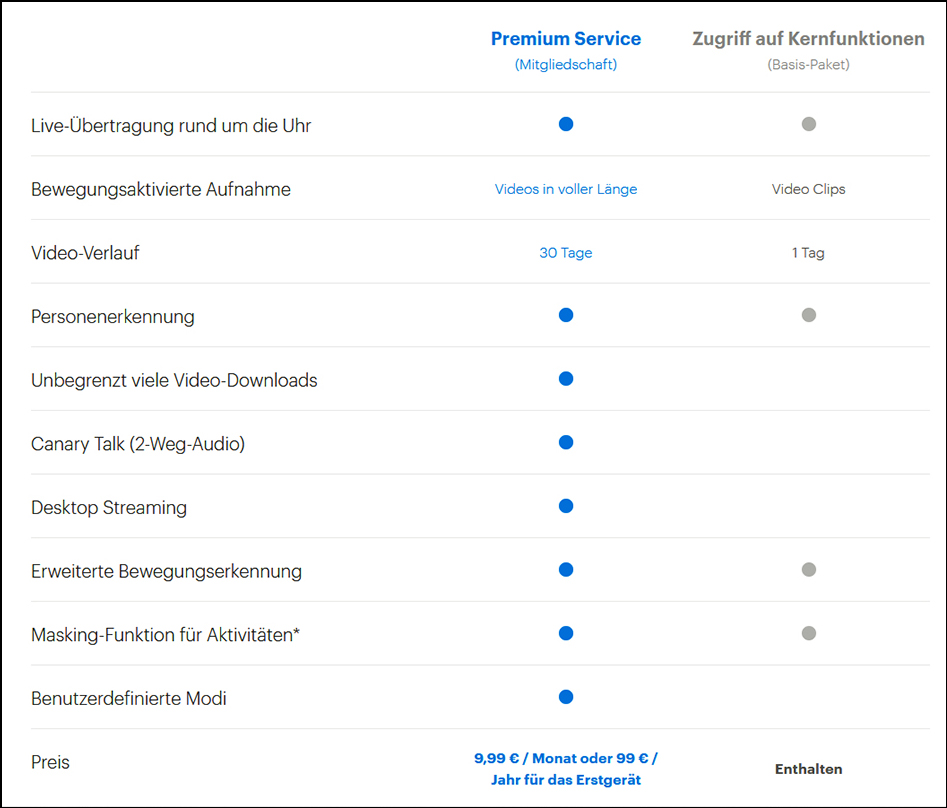Select gray dot for Erweiterte Bewegungserkennung
947x808 pixels.
point(809,569)
